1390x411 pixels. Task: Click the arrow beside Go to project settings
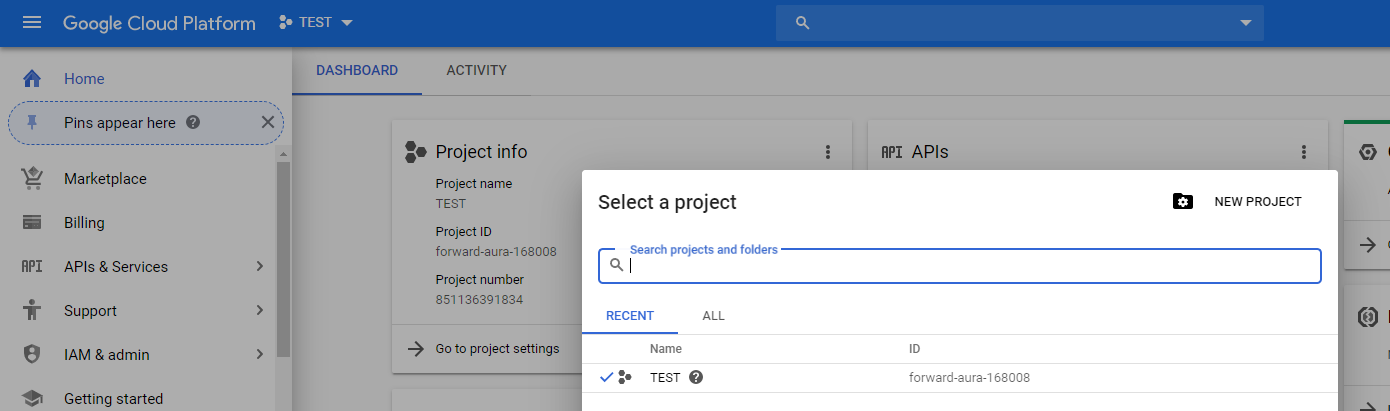[x=415, y=349]
